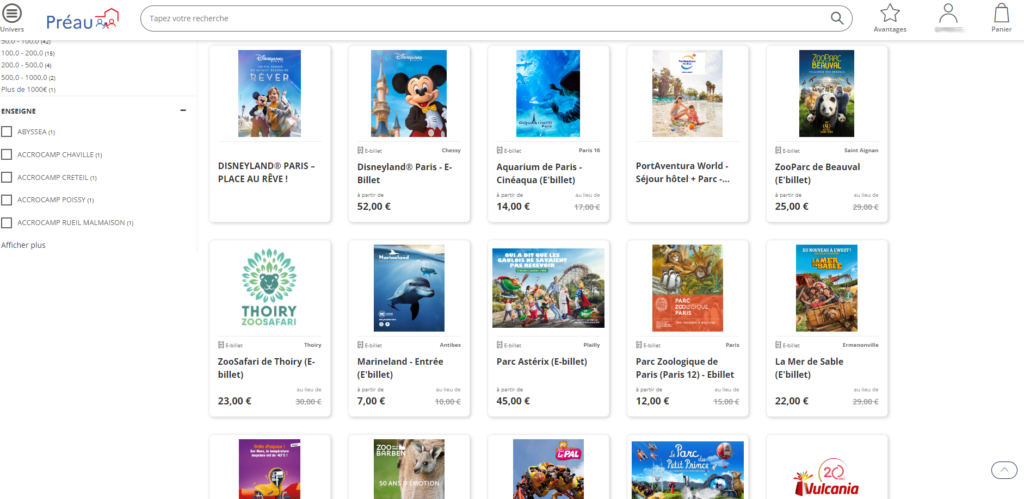Open Zoo de la Barben kangaroo image
The width and height of the screenshot is (1024, 499).
pyautogui.click(x=409, y=469)
